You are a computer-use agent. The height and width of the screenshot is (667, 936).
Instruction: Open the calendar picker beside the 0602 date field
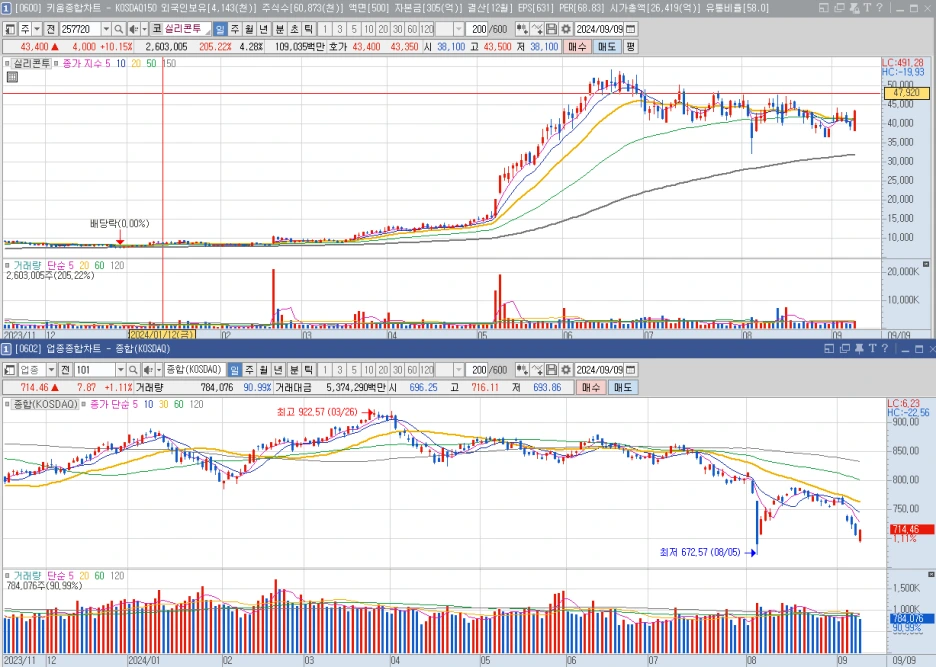pos(630,370)
